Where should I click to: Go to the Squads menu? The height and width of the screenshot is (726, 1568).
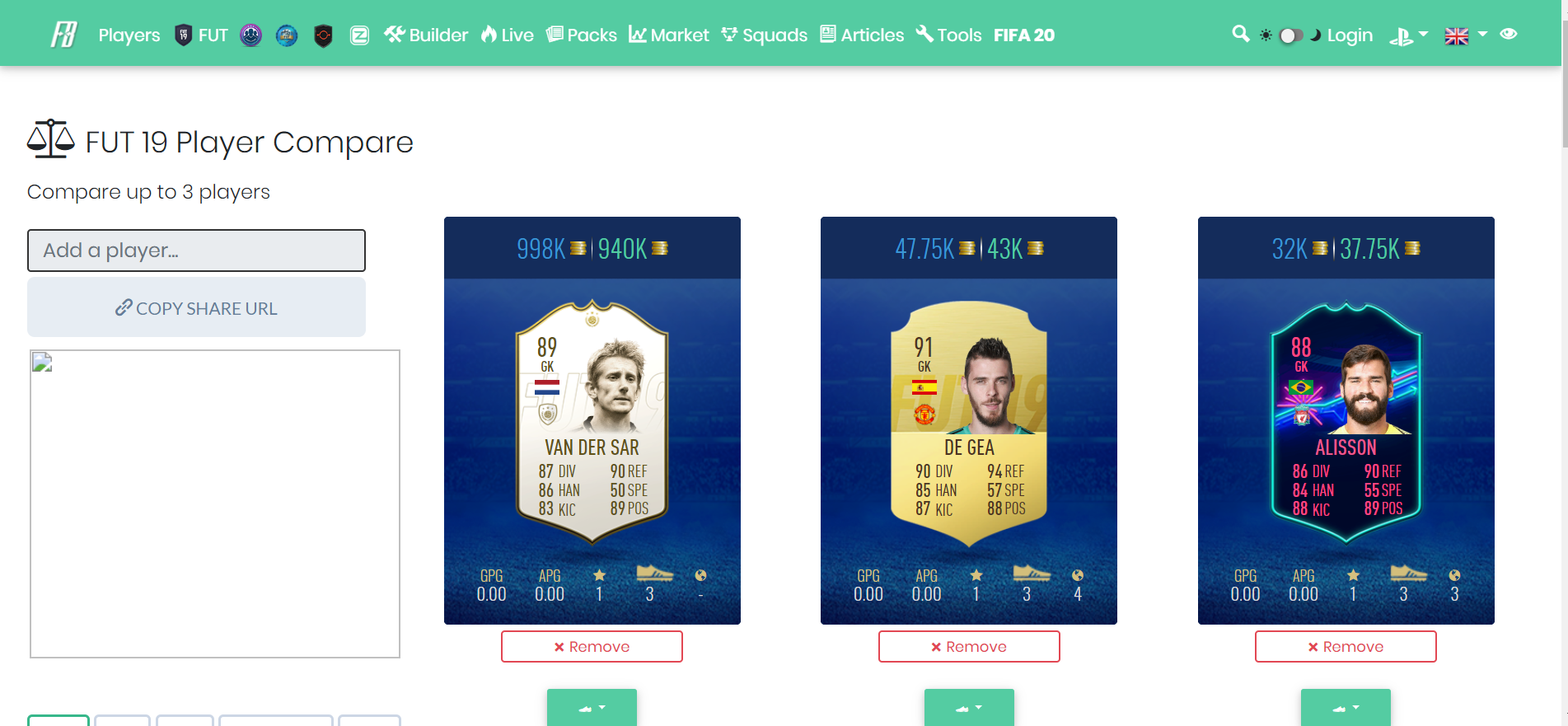tap(764, 35)
